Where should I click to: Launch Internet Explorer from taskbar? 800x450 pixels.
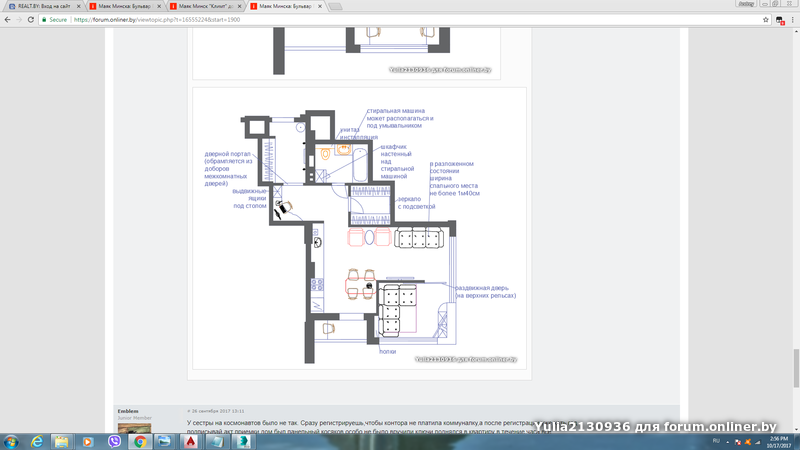tap(37, 442)
